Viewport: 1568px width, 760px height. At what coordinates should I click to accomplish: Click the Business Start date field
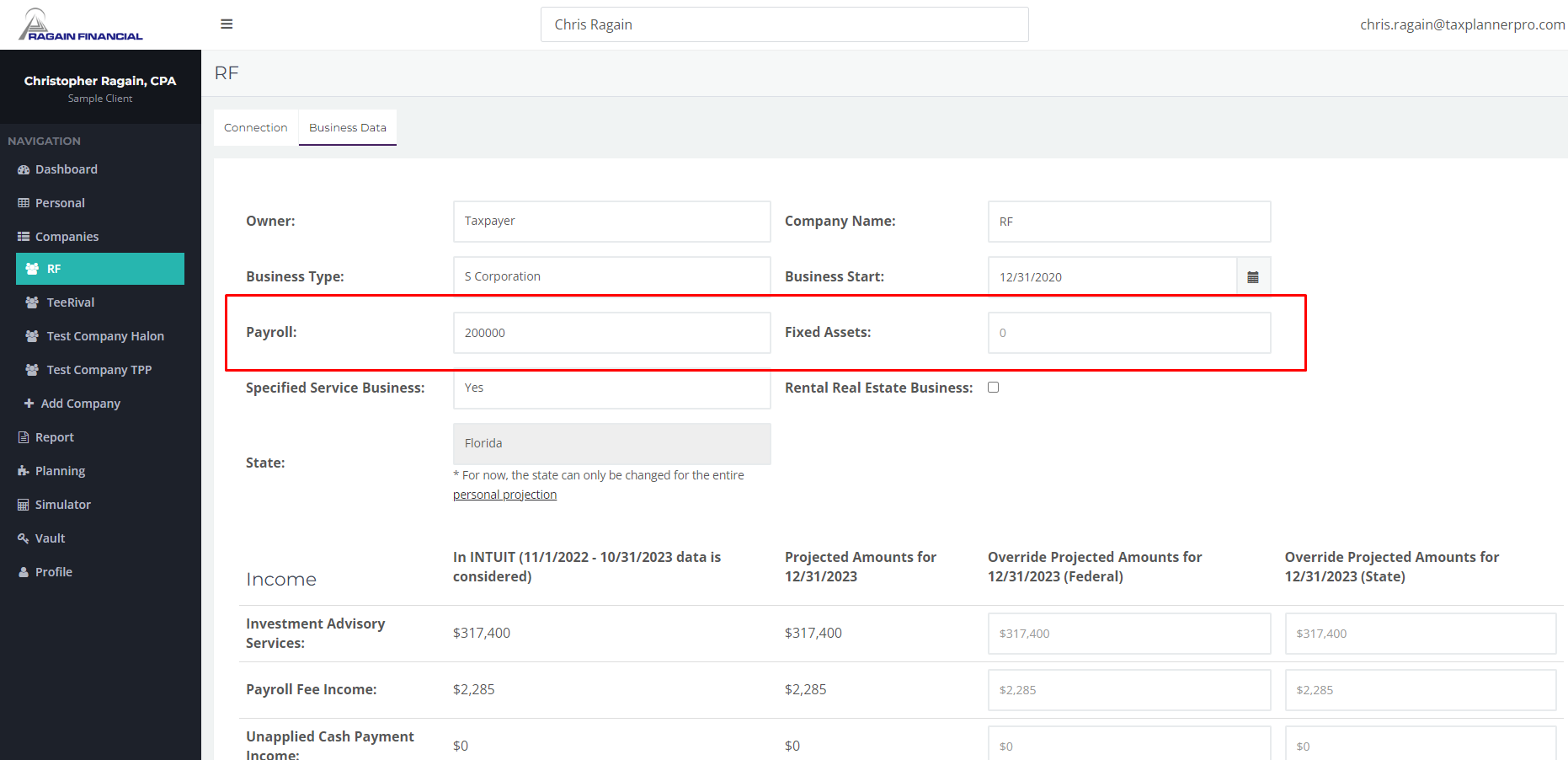pos(1112,277)
